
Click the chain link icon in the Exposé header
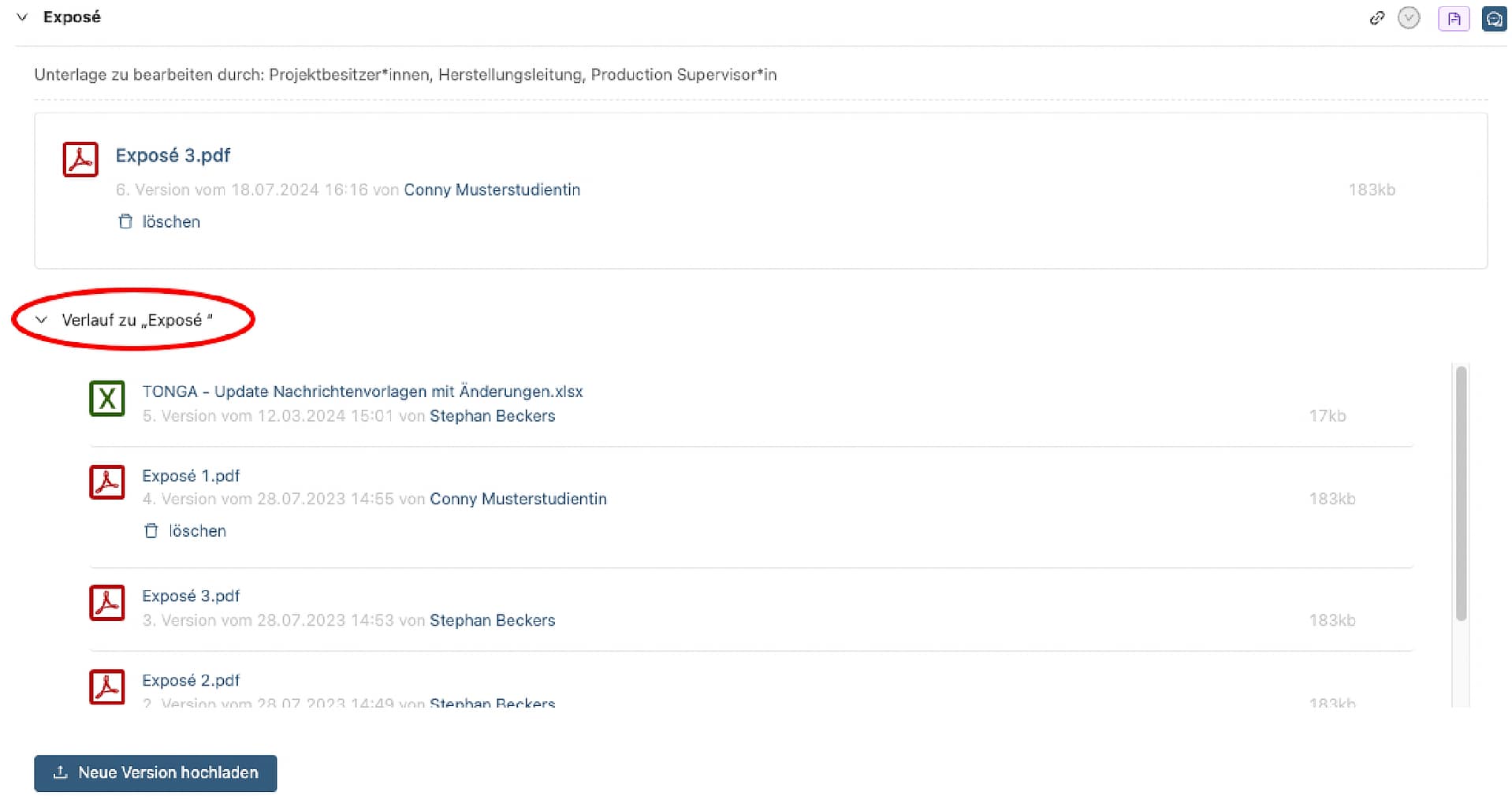click(1376, 18)
